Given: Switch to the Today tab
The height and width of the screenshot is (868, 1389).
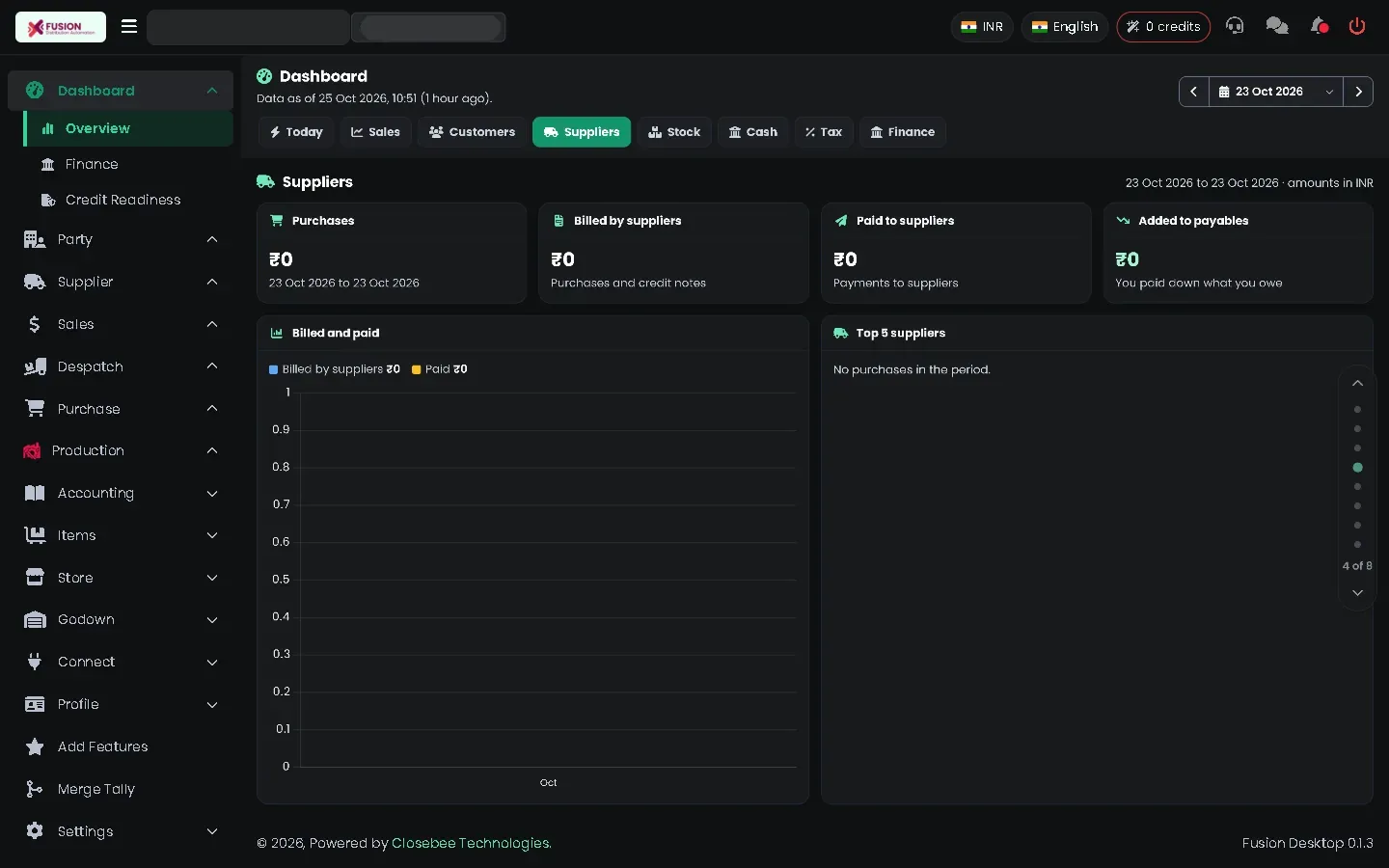Looking at the screenshot, I should point(296,132).
